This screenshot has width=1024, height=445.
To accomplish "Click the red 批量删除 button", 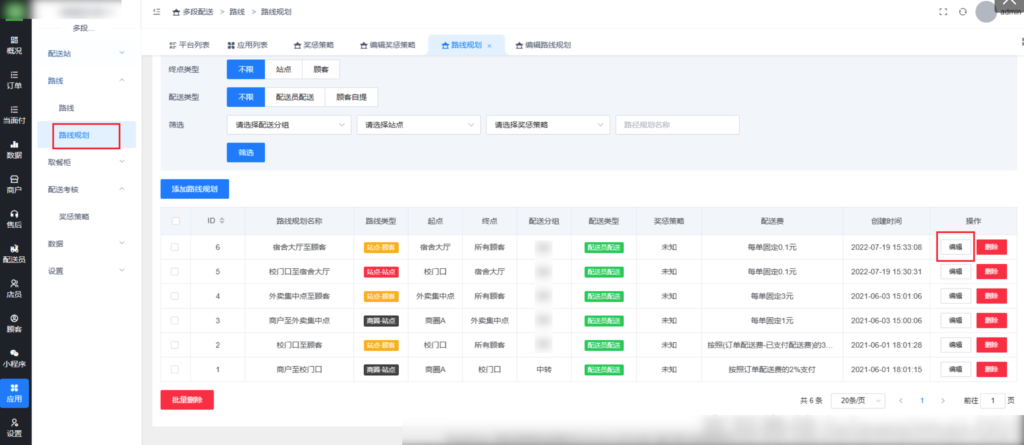I will pyautogui.click(x=187, y=400).
